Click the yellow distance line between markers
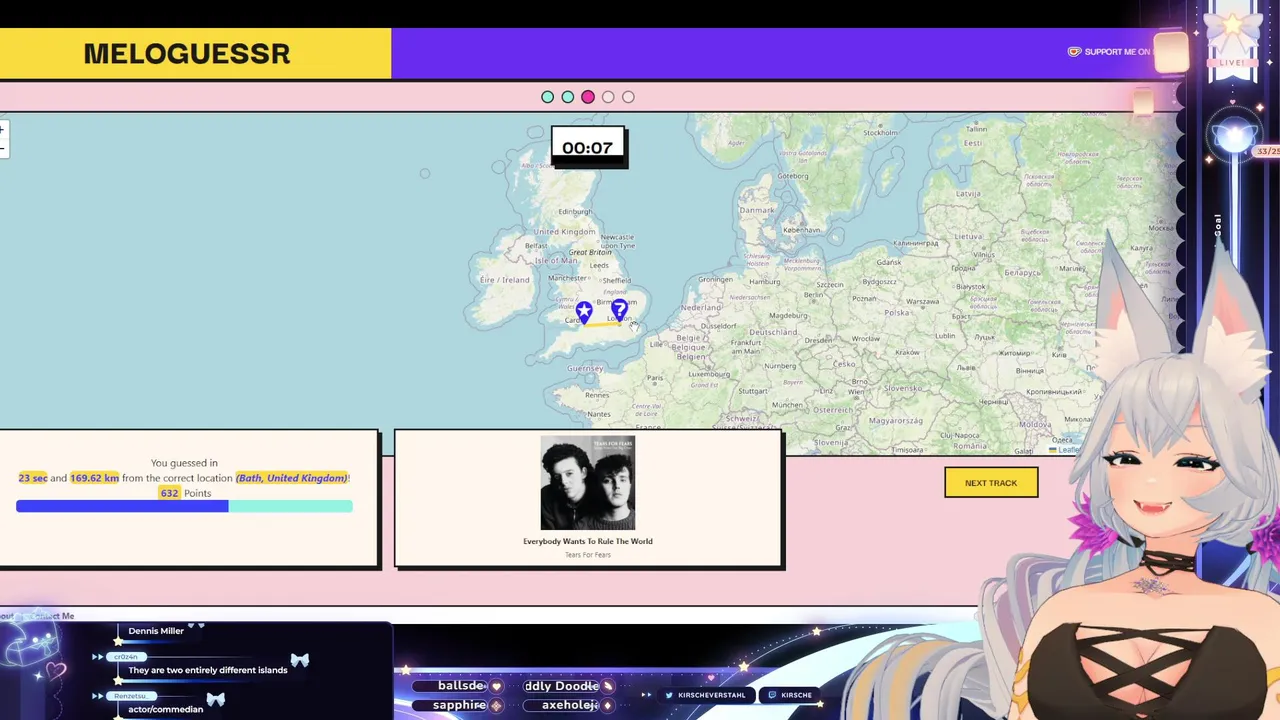 [x=602, y=323]
